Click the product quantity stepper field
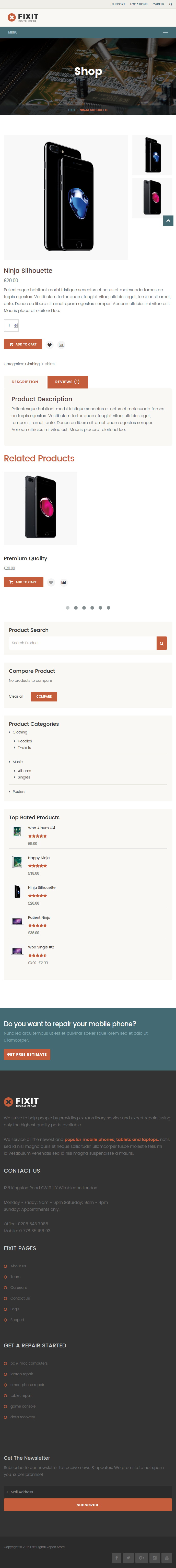This screenshot has height=1568, width=176. coord(11,325)
